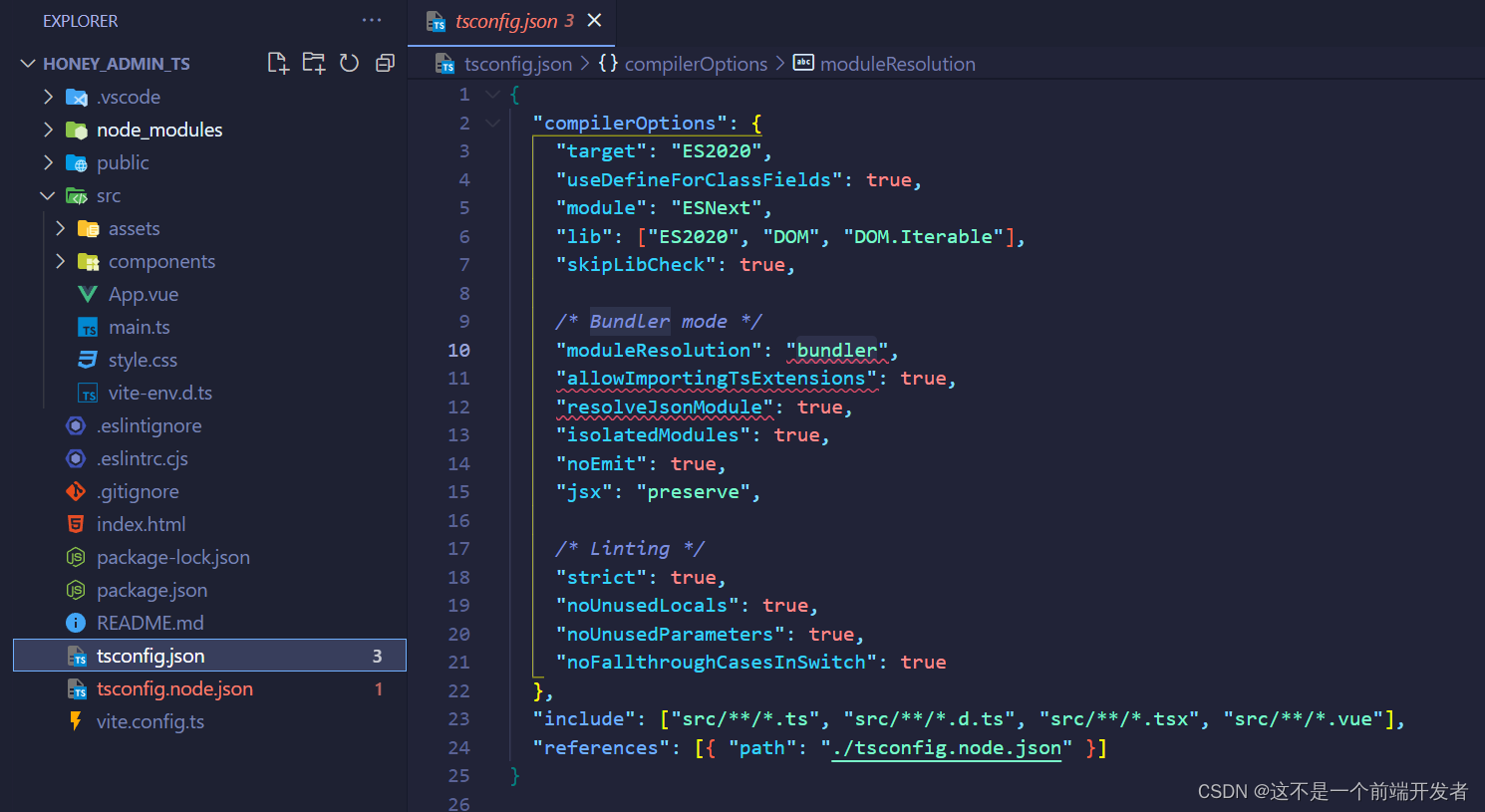
Task: Open App.vue from the file tree
Action: point(144,295)
